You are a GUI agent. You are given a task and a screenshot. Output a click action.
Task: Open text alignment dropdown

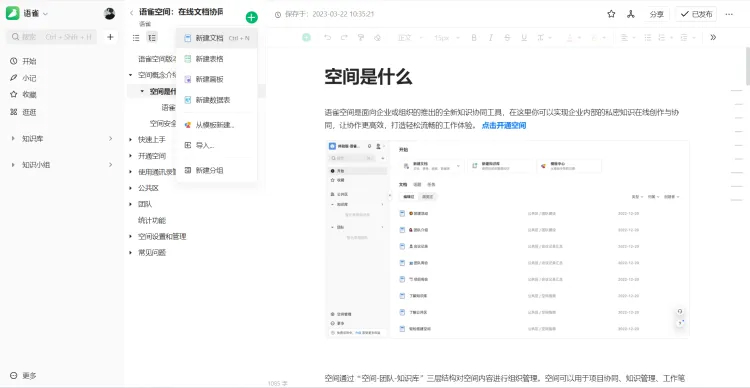click(627, 37)
